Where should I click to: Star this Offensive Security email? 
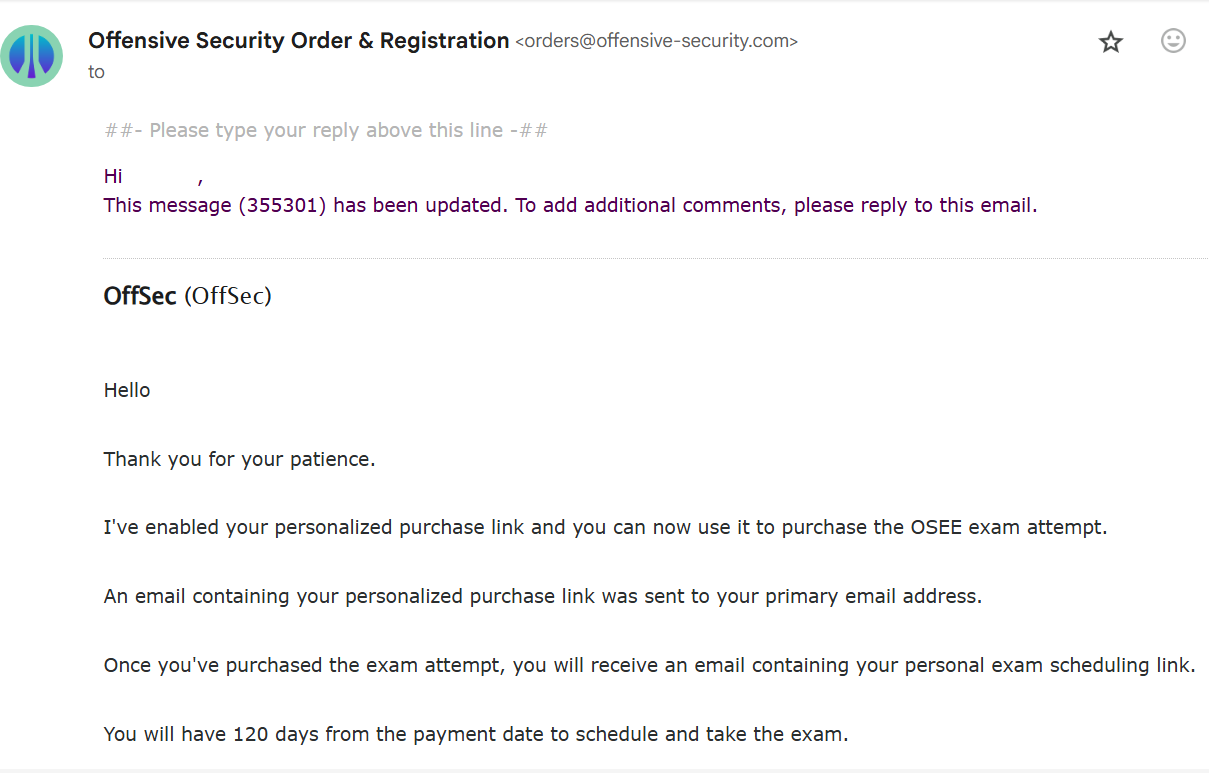[x=1111, y=42]
